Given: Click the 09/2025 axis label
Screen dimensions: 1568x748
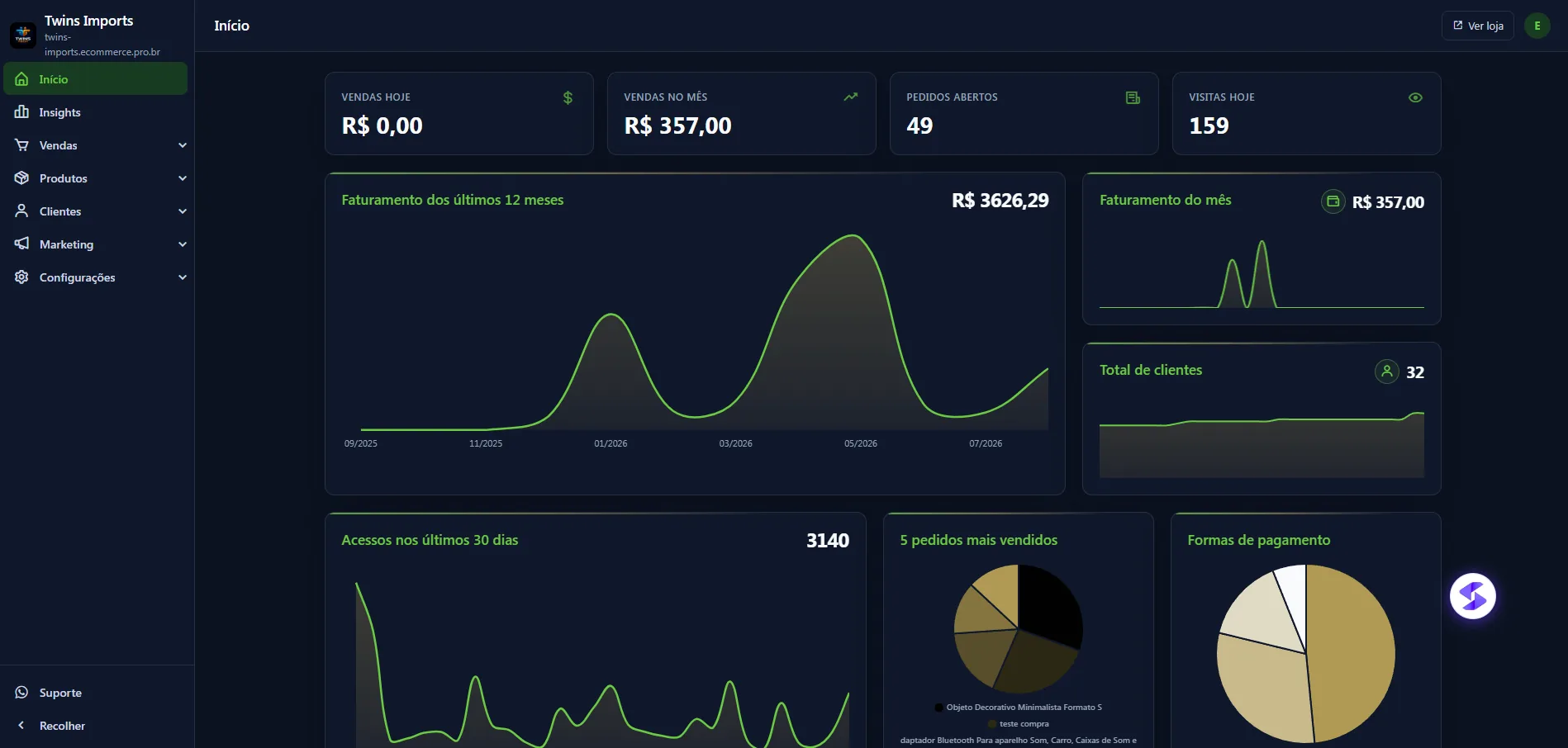Looking at the screenshot, I should 361,443.
